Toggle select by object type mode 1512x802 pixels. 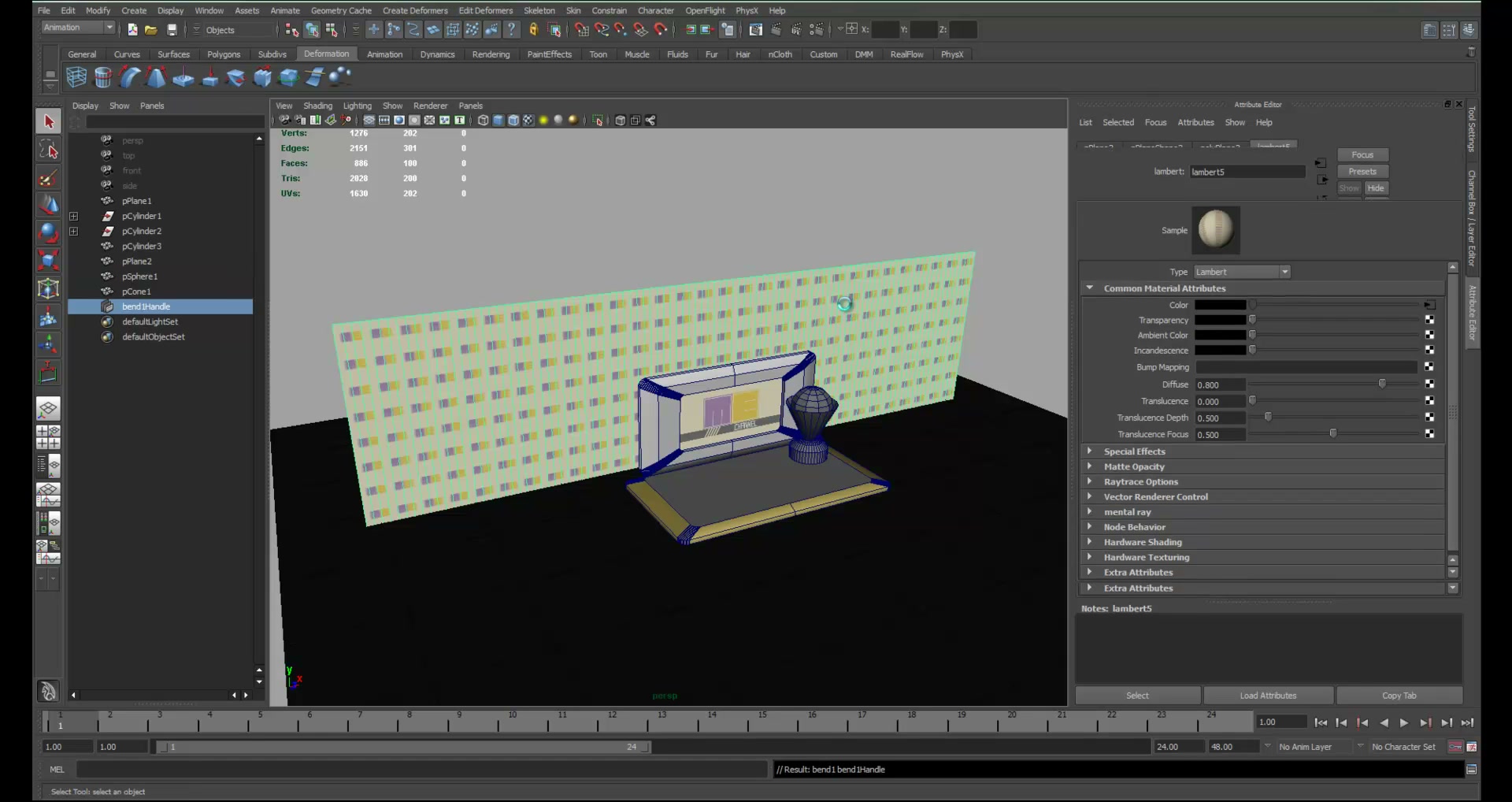point(312,30)
